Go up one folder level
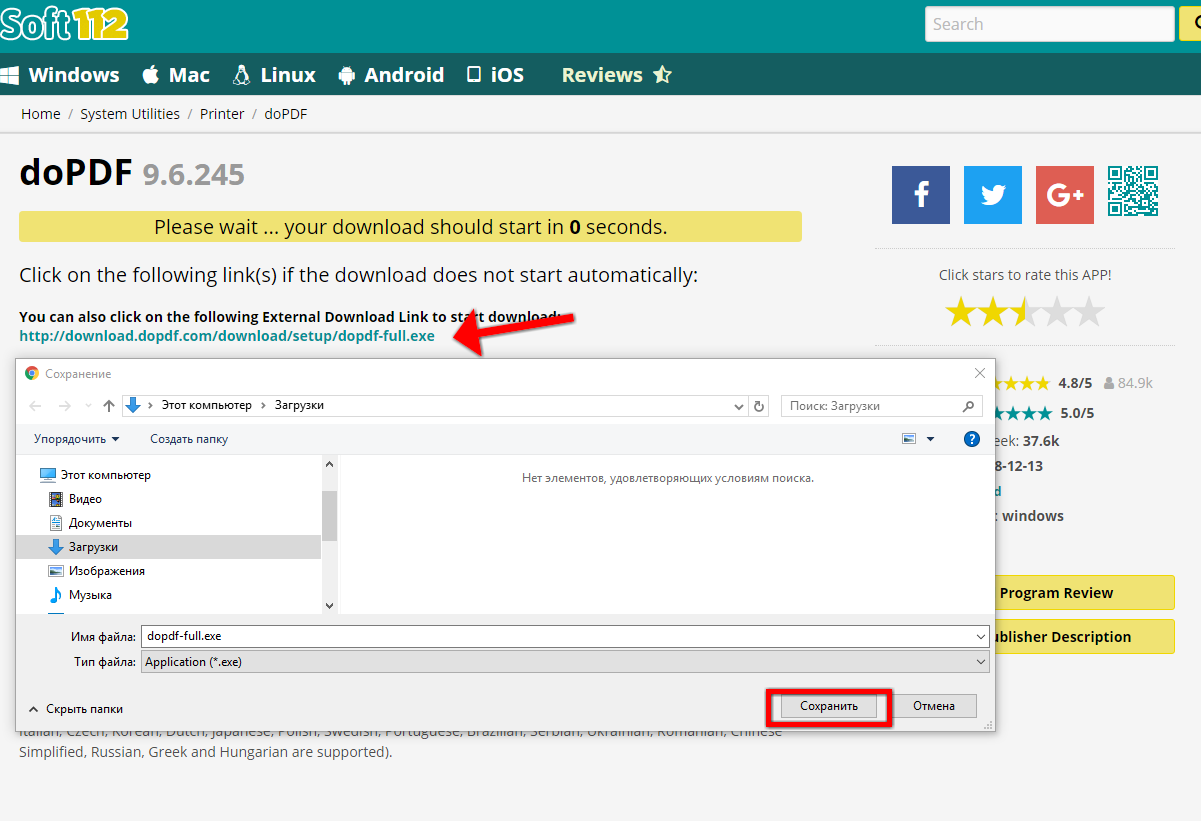Image resolution: width=1201 pixels, height=821 pixels. 109,406
